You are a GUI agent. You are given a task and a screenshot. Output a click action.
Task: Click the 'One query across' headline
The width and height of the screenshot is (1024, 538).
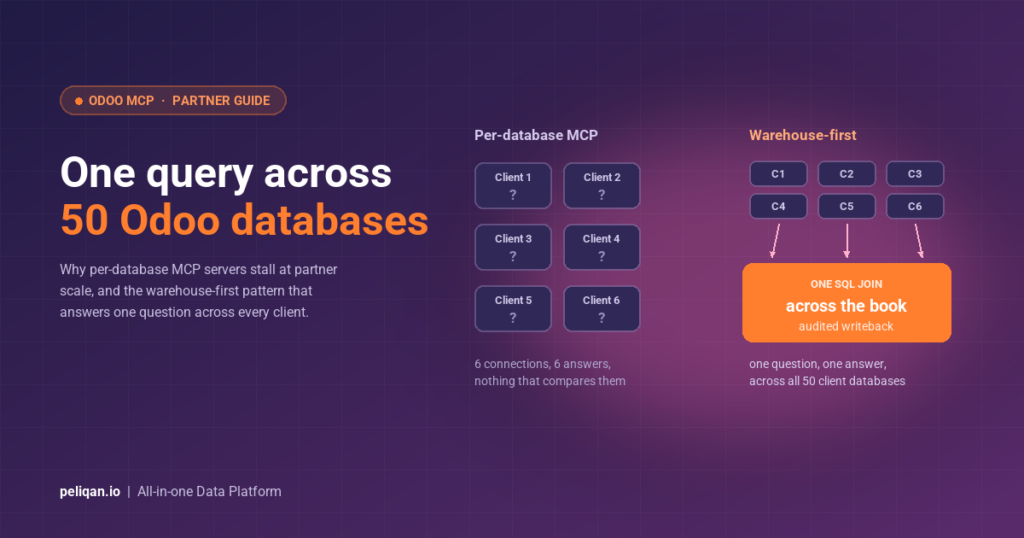tap(226, 174)
